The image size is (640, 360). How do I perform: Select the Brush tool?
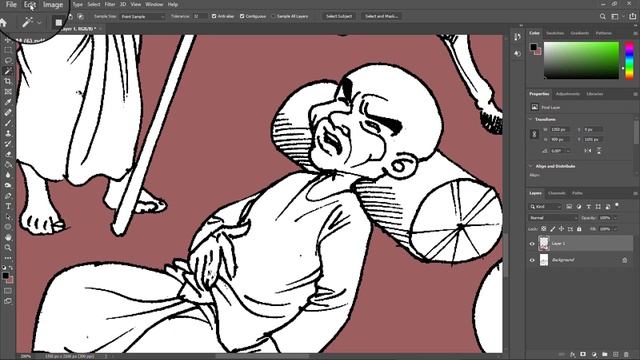(x=8, y=123)
